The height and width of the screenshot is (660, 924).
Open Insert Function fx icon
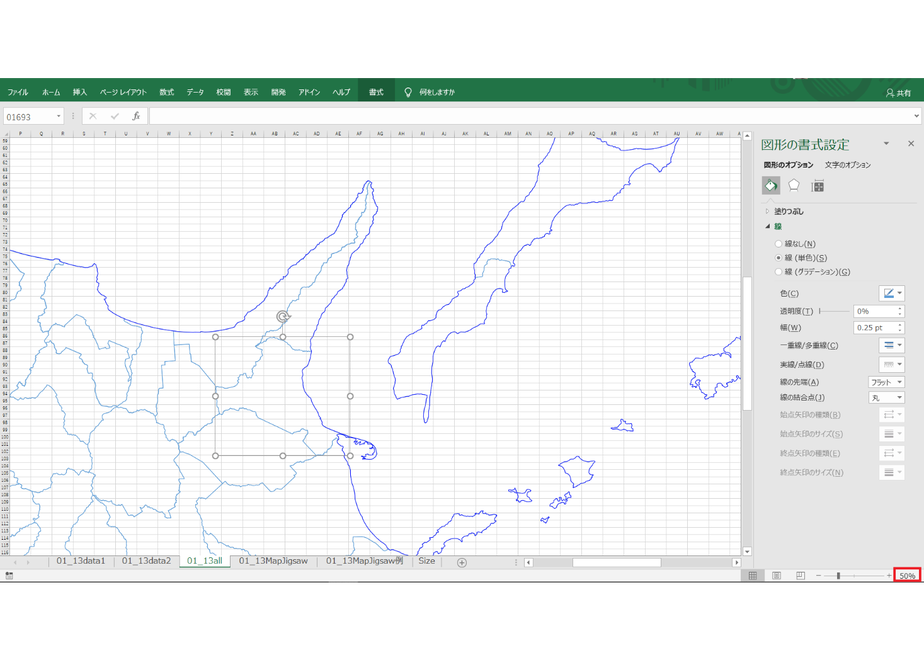click(136, 116)
